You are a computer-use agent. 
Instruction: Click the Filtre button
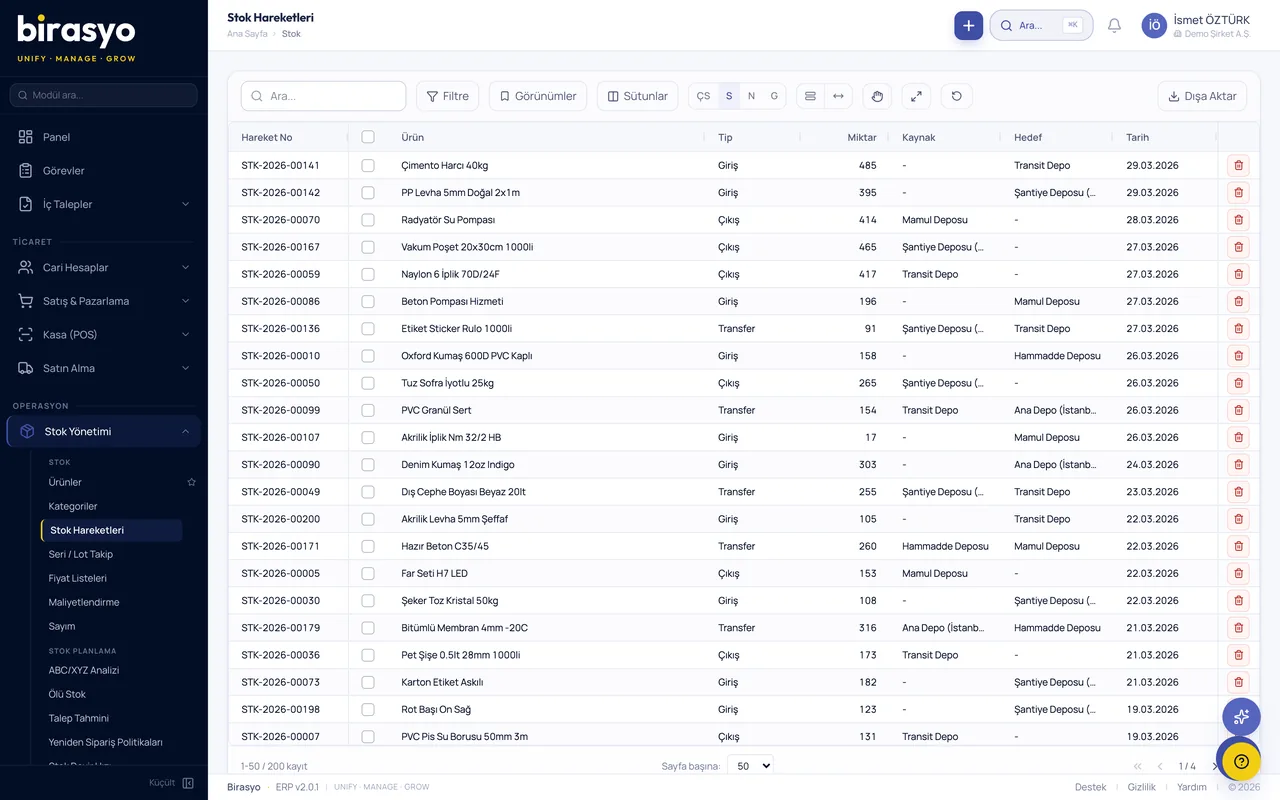click(447, 96)
